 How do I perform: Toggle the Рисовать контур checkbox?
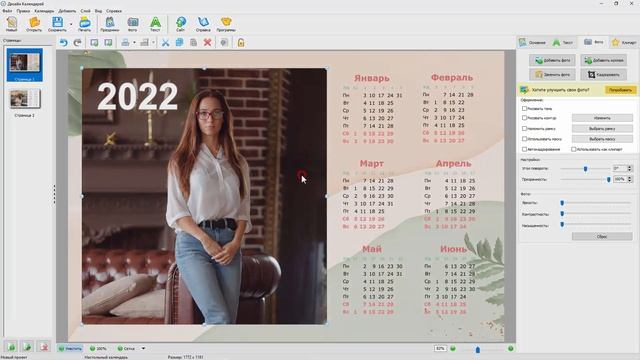(x=524, y=118)
